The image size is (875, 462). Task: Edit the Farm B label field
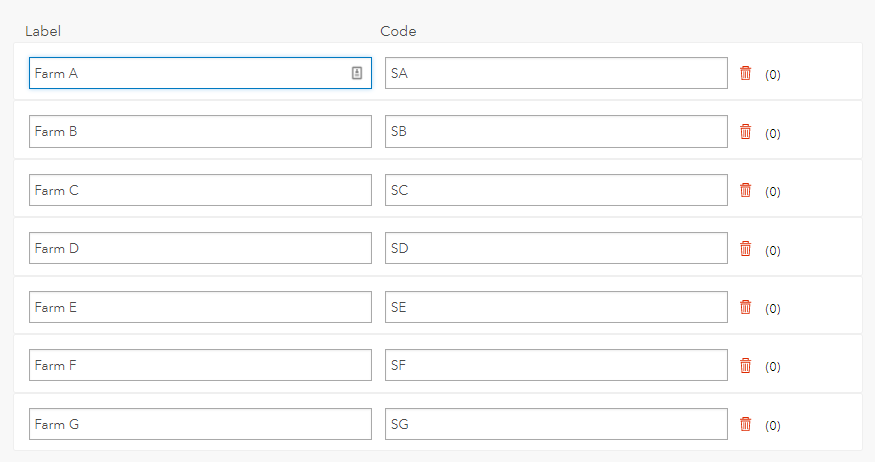pos(200,131)
